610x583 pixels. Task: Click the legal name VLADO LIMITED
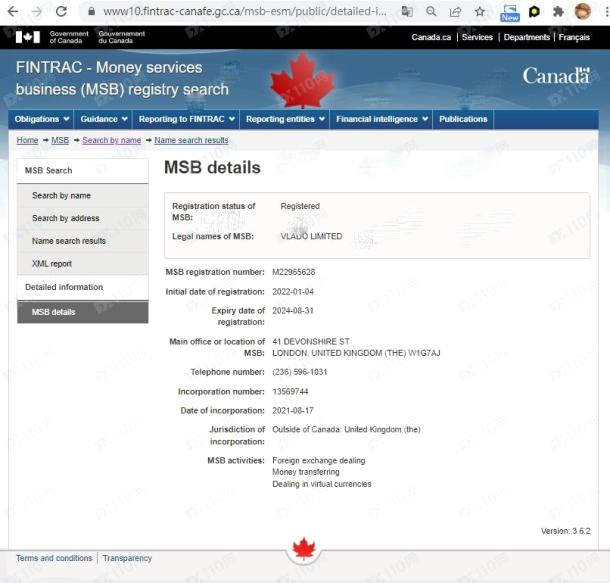point(311,236)
